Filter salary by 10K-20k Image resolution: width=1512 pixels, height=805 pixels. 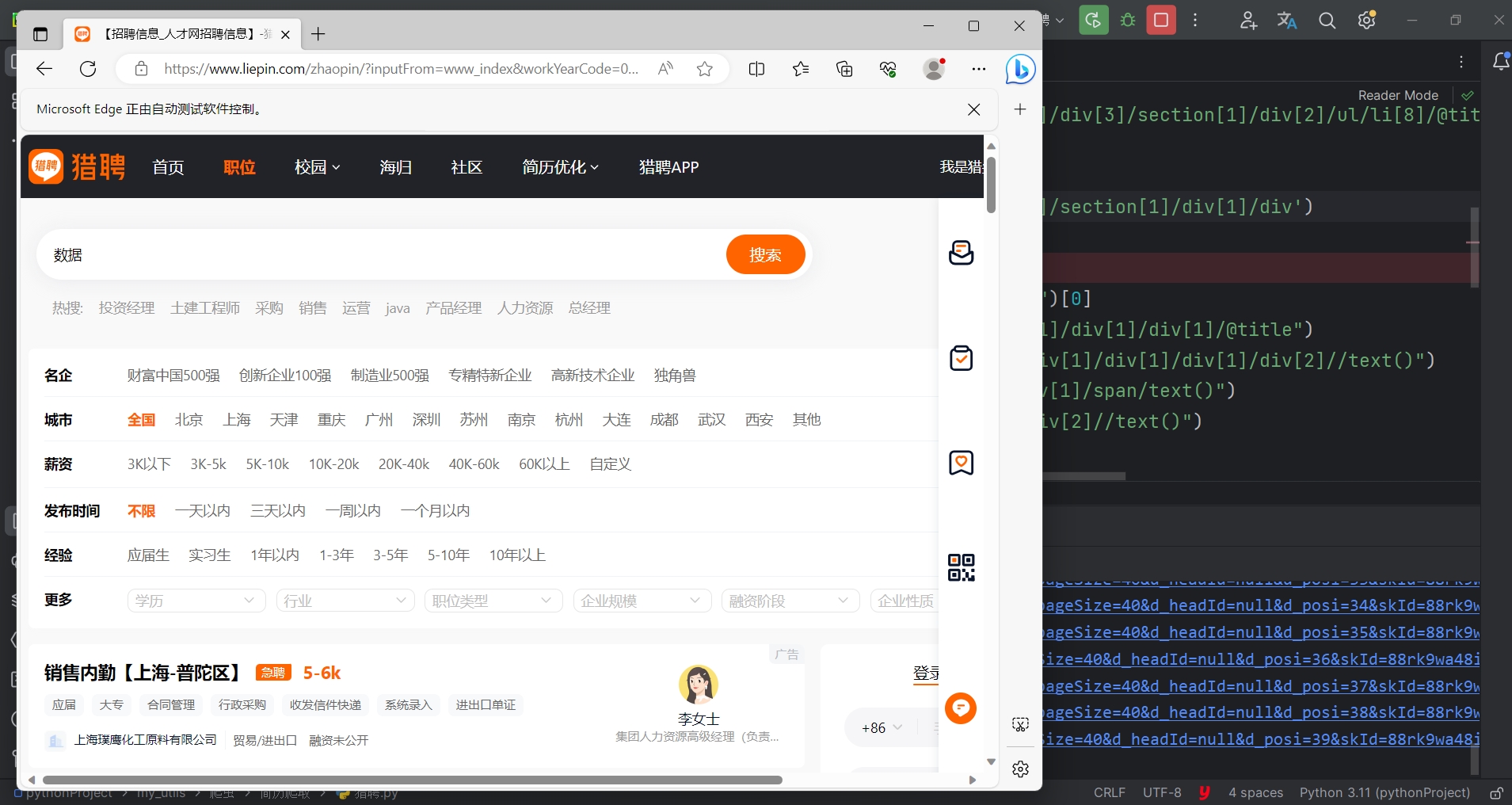[333, 464]
